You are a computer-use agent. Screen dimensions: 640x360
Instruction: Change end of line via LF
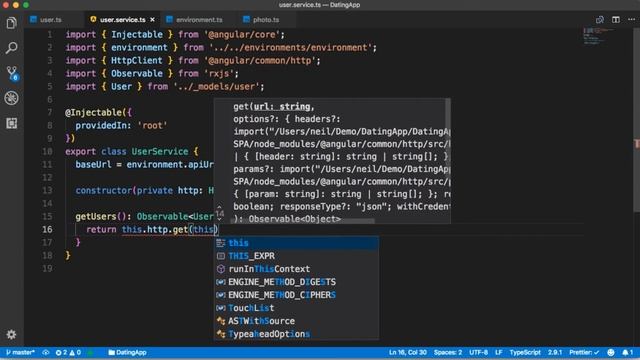pos(499,352)
